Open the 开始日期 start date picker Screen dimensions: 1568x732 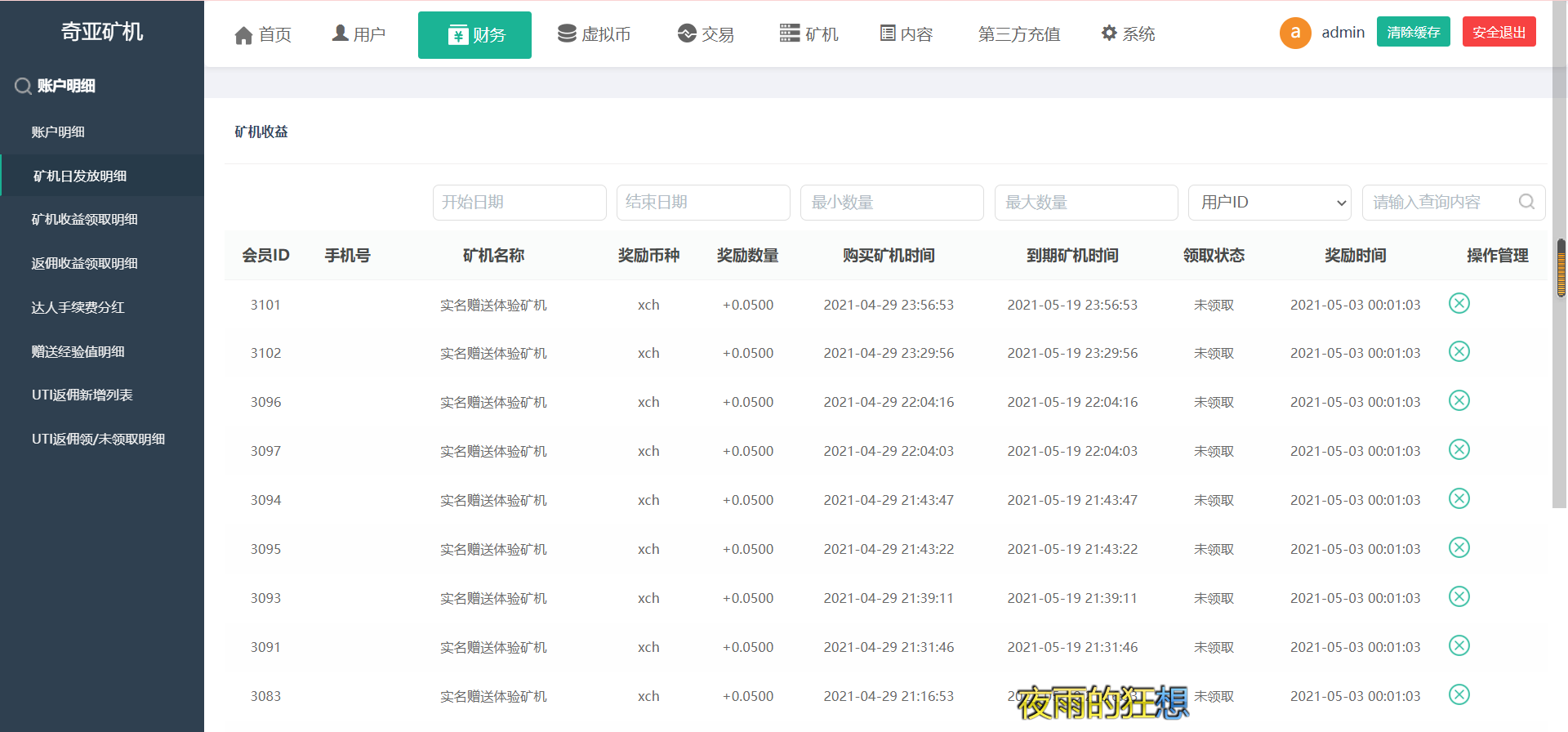[519, 203]
